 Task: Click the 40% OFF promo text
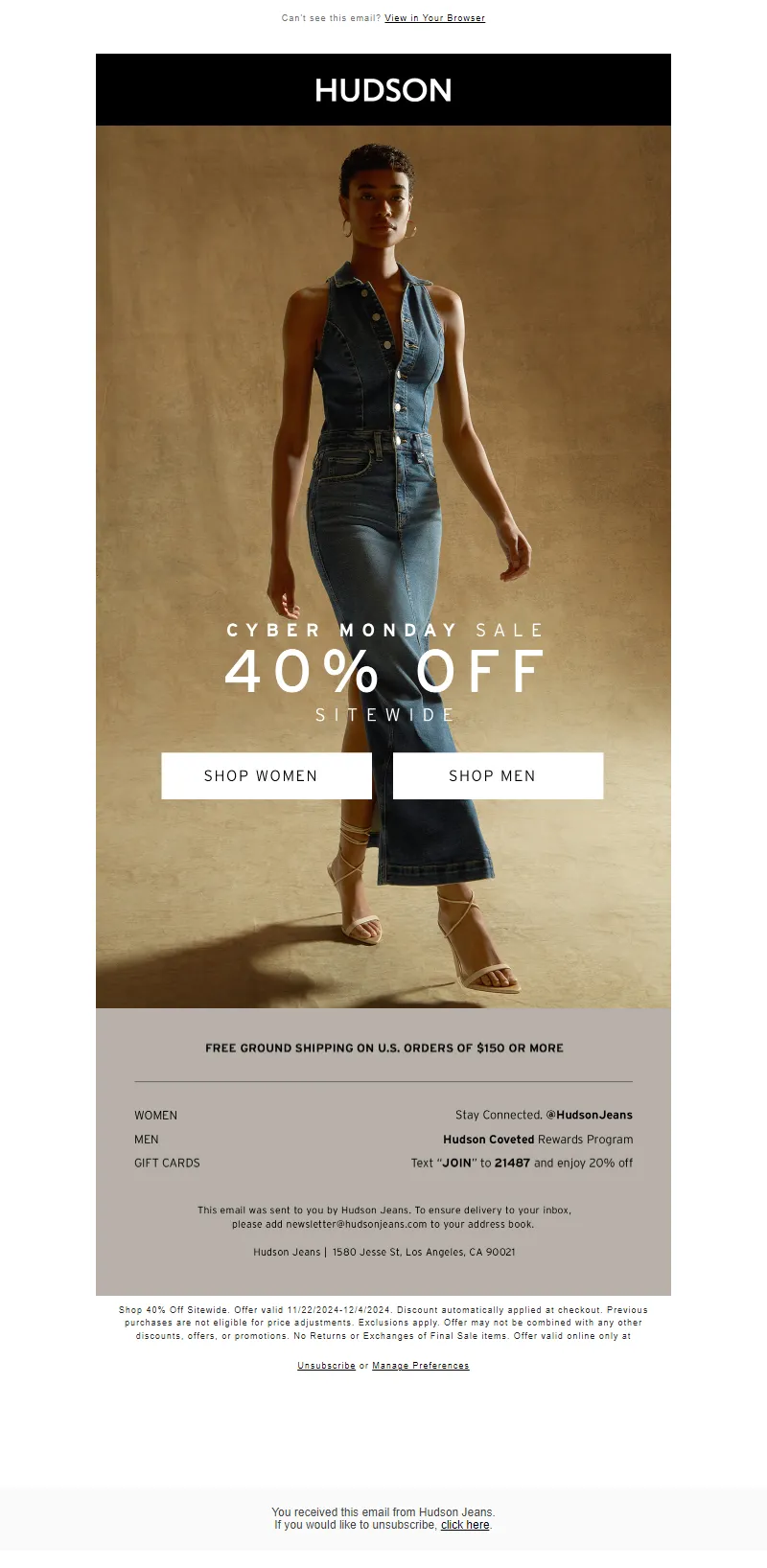pos(384,671)
